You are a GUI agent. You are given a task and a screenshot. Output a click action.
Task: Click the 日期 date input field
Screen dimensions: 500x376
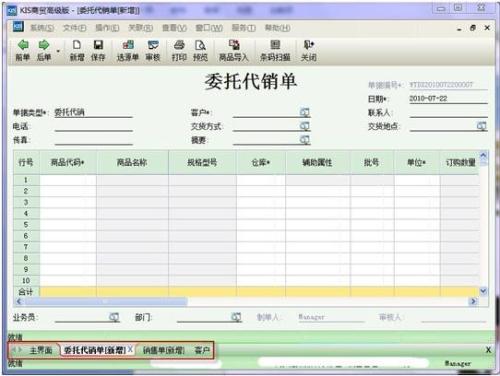(x=448, y=99)
